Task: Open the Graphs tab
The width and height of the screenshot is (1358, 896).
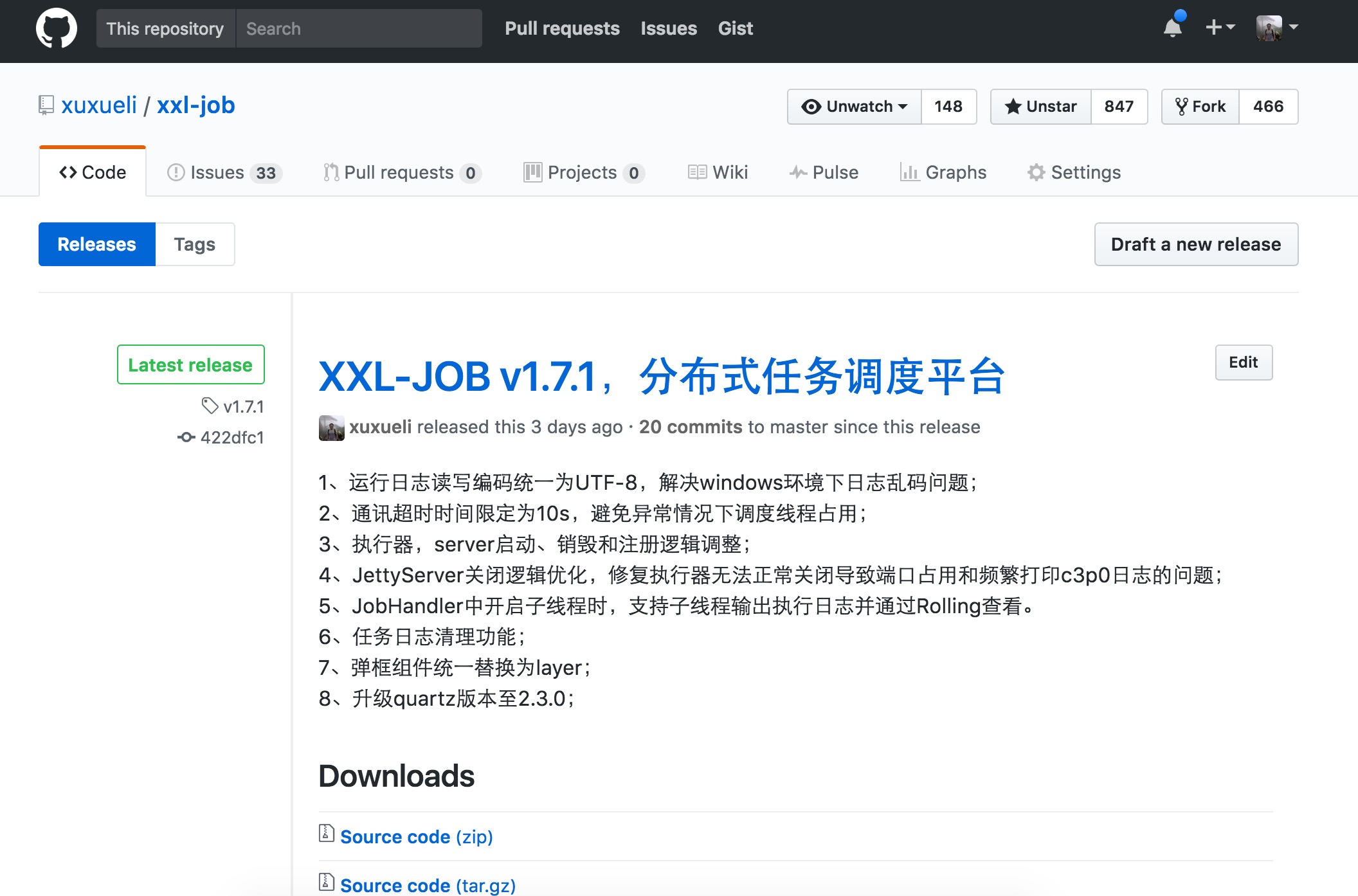Action: point(943,172)
